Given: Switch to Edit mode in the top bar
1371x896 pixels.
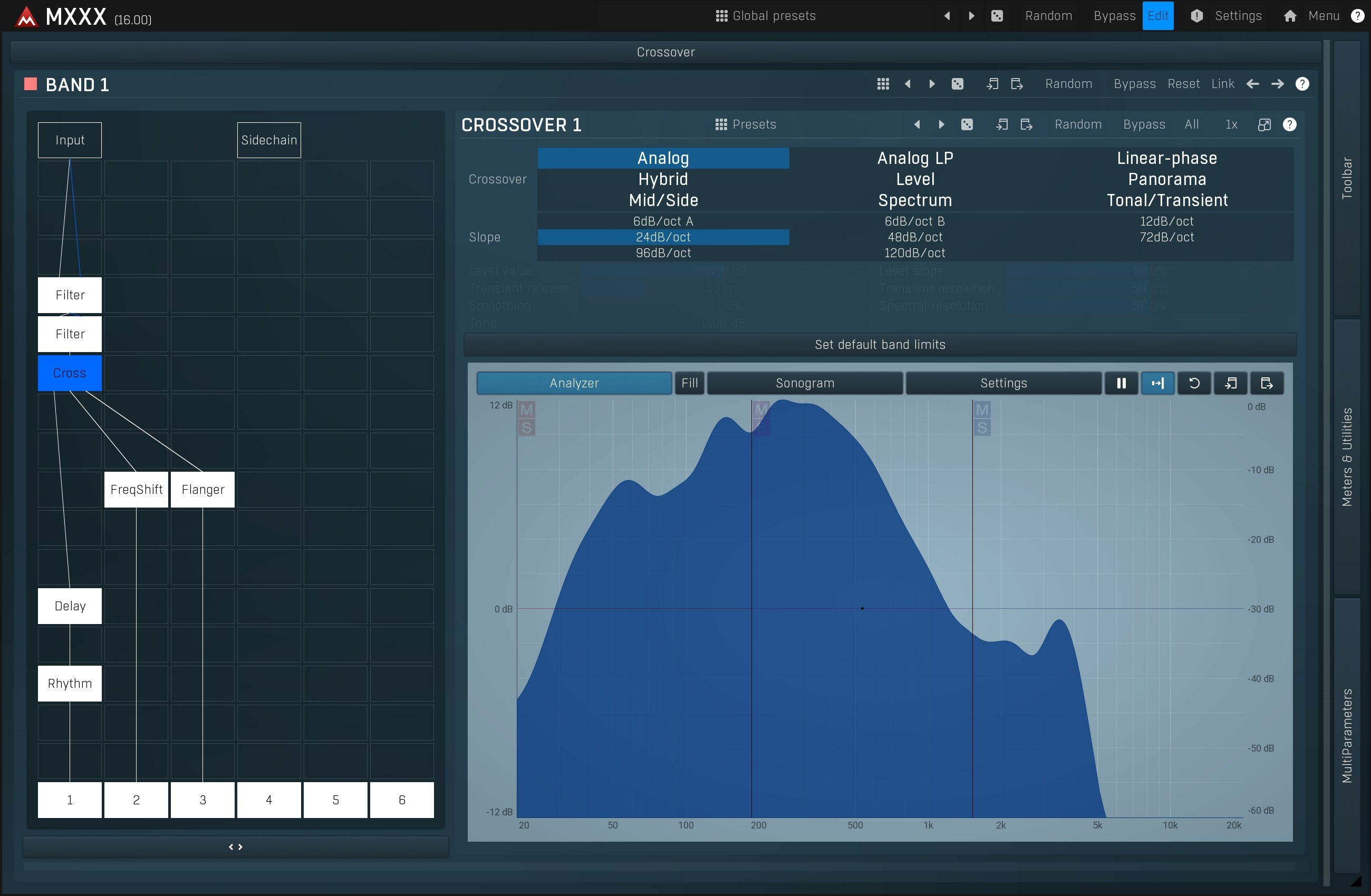Looking at the screenshot, I should click(x=1158, y=15).
